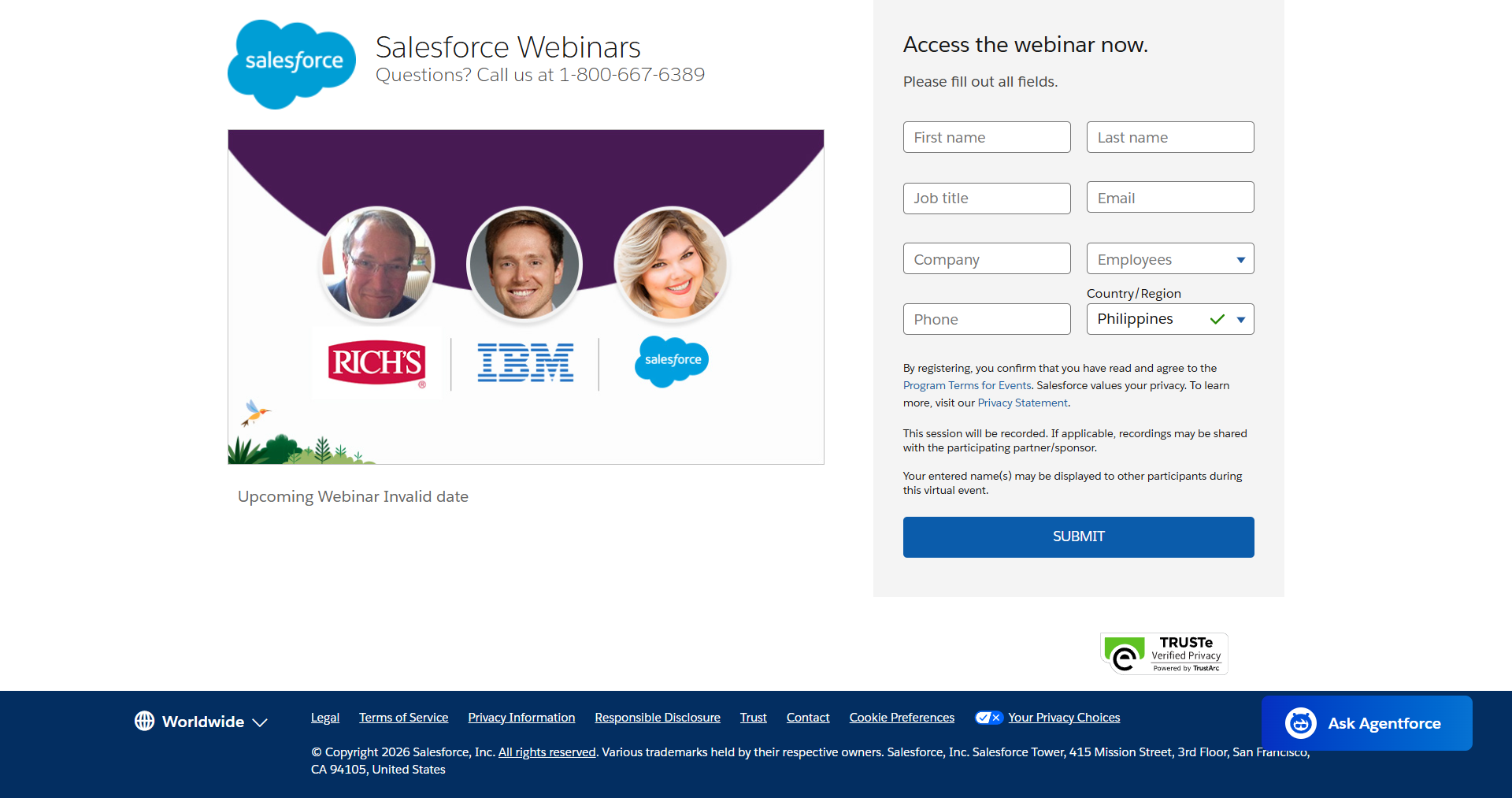This screenshot has height=798, width=1512.
Task: Click the Salesforce cloud logo in header
Action: (291, 63)
